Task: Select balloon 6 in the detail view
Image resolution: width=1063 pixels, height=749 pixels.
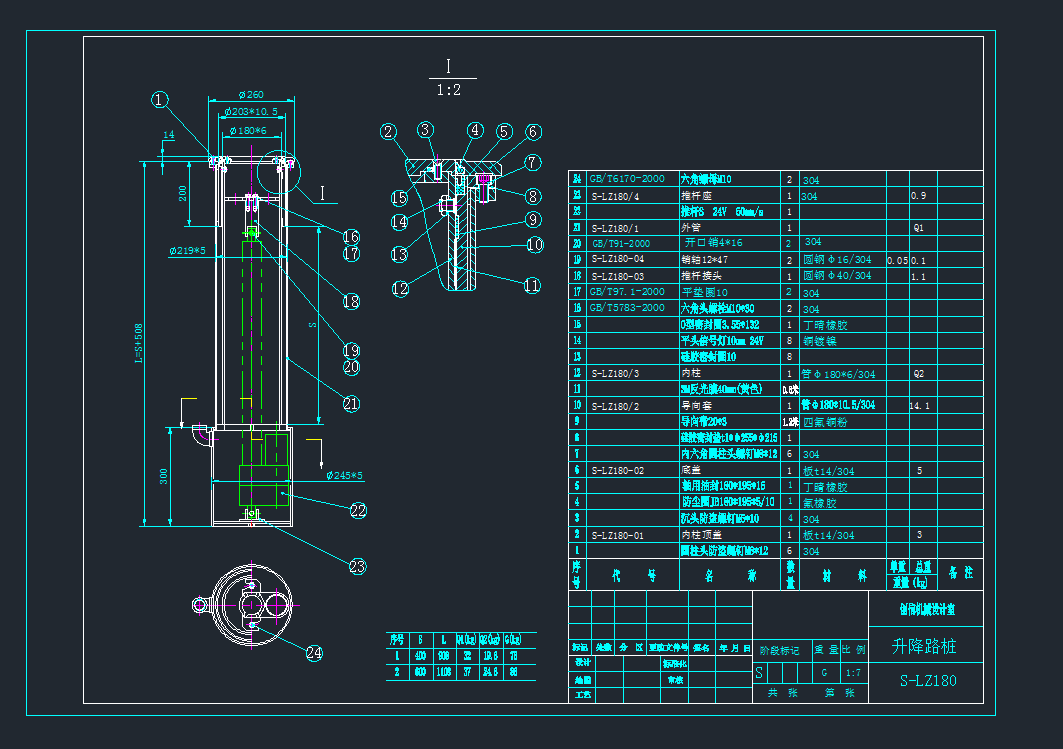Action: coord(533,132)
